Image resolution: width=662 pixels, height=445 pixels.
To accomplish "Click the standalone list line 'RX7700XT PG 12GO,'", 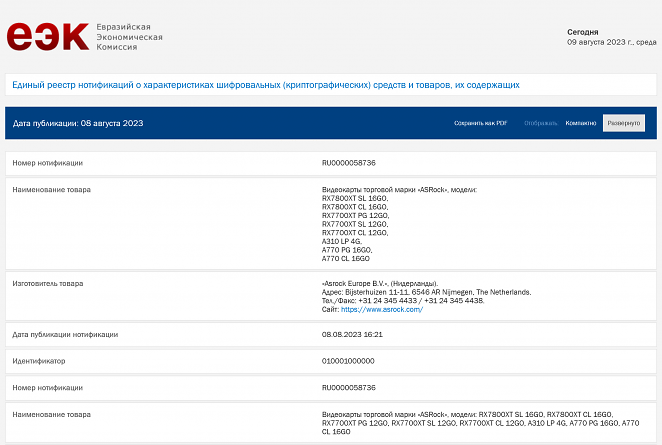I will (355, 215).
